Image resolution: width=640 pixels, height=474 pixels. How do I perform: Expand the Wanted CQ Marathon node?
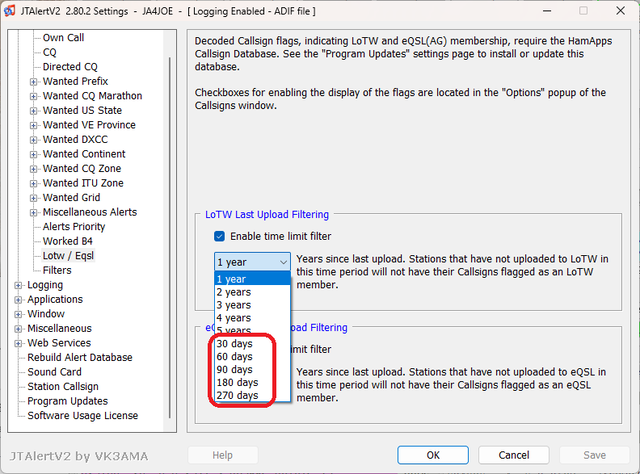click(x=33, y=96)
